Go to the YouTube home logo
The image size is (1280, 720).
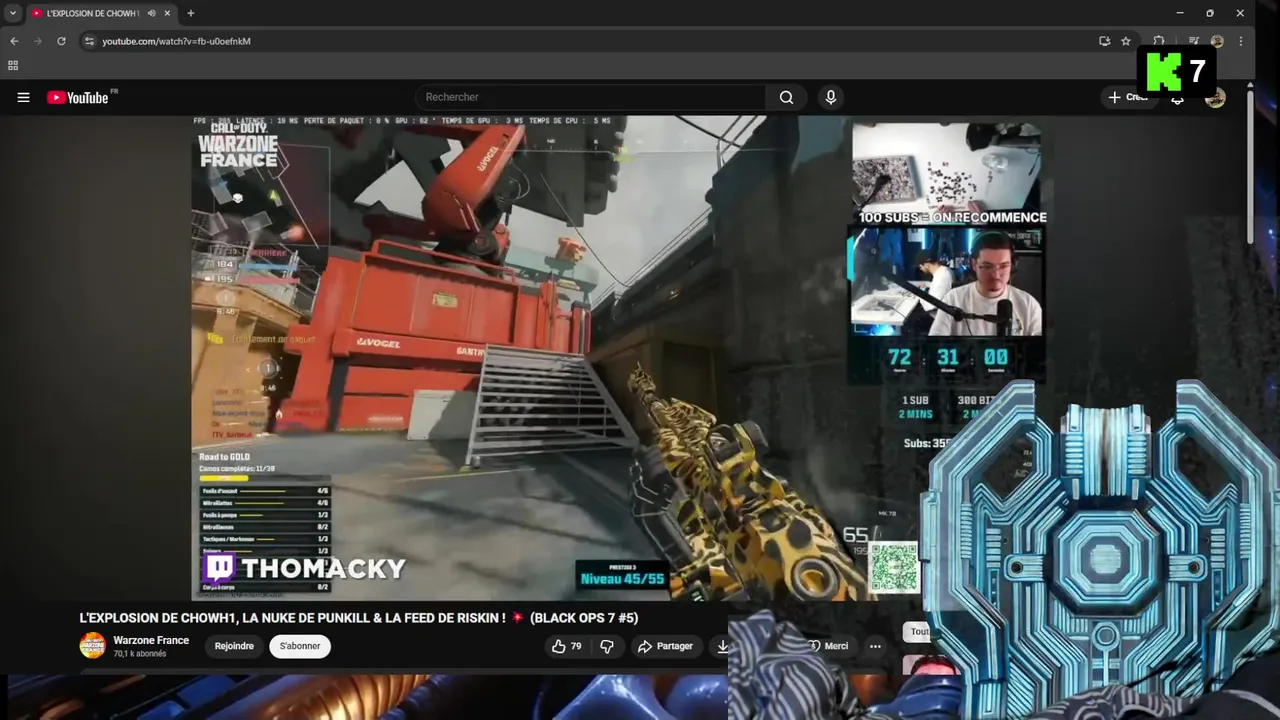coord(80,97)
